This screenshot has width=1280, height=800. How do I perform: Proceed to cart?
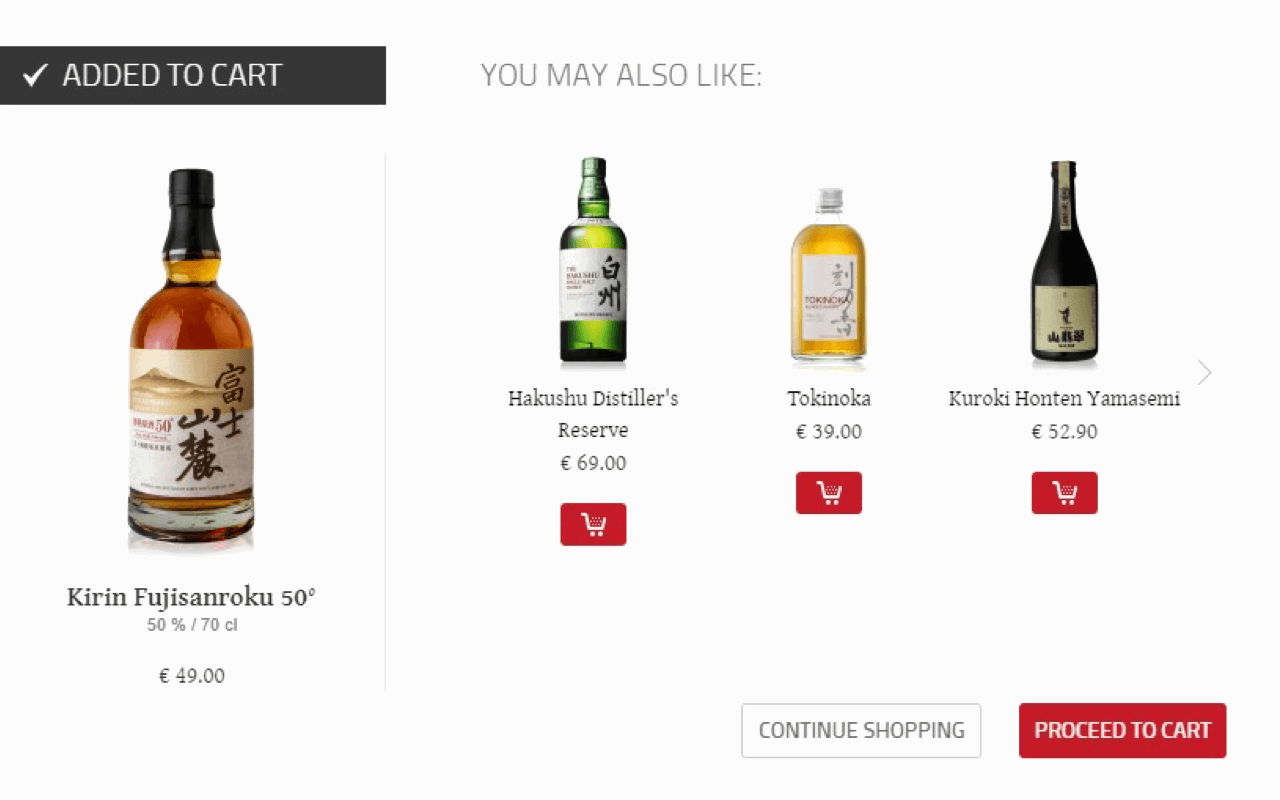point(1122,730)
